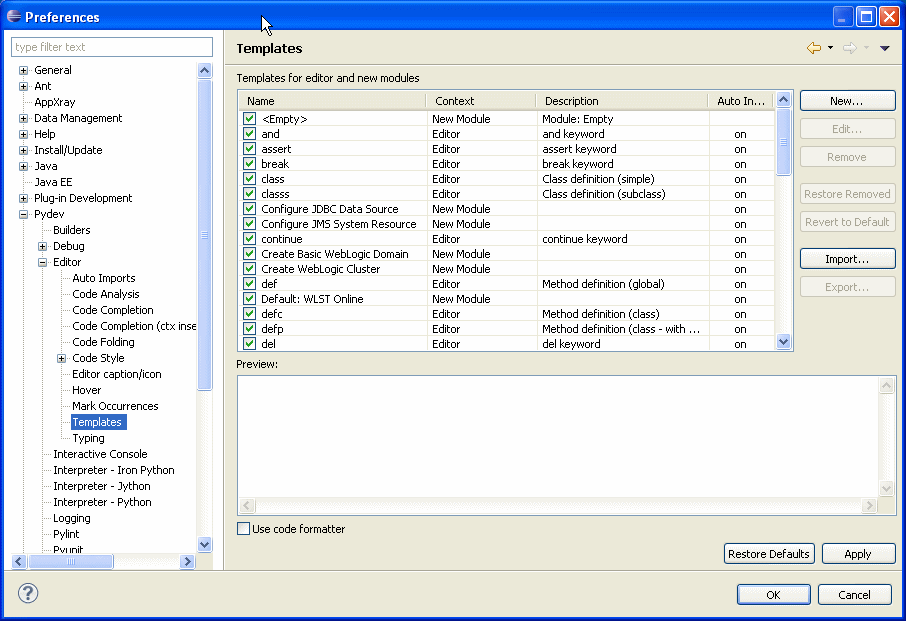Sort templates by Context column header
This screenshot has width=906, height=621.
[480, 101]
